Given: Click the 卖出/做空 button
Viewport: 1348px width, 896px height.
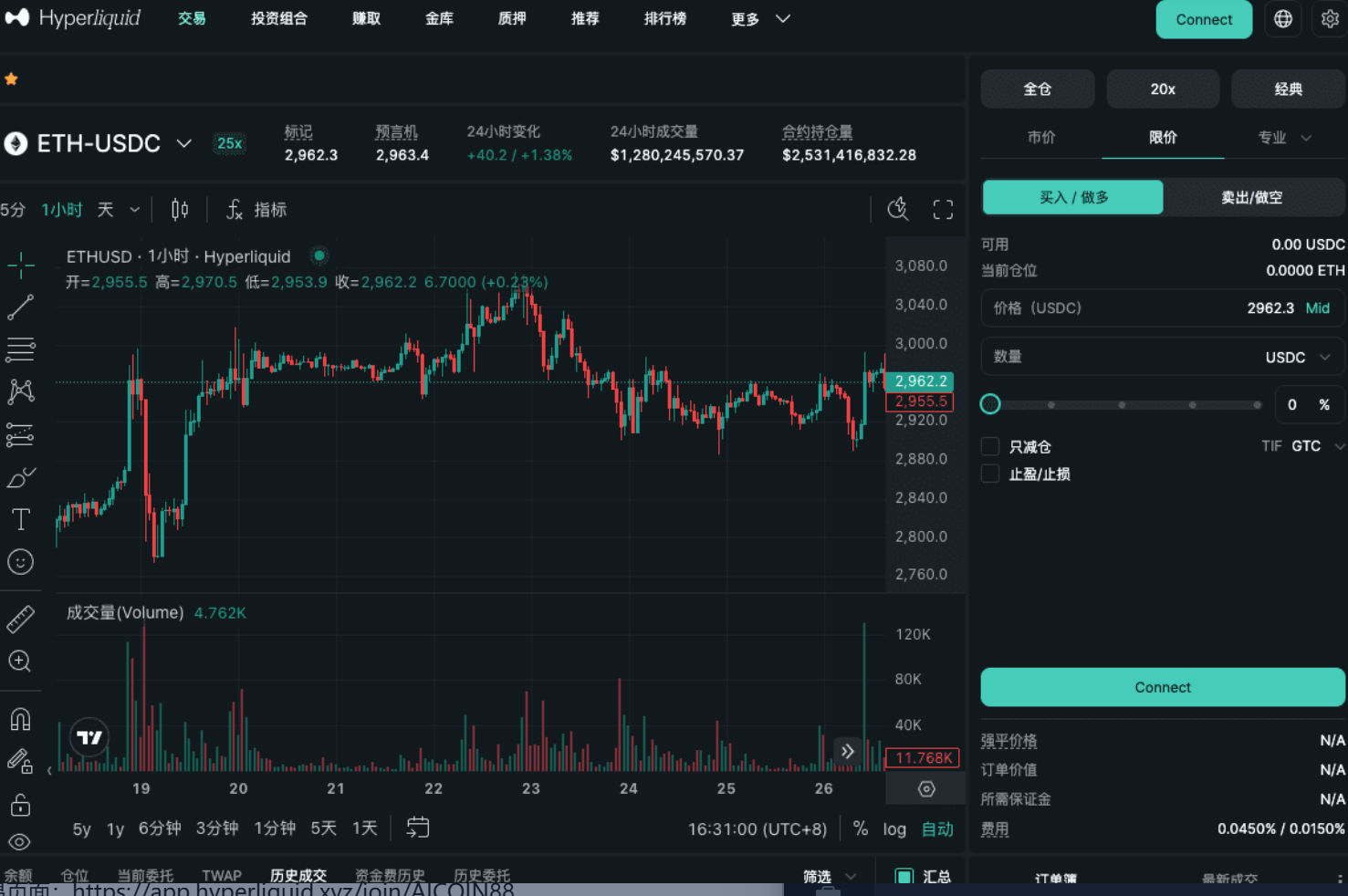Looking at the screenshot, I should click(1251, 197).
